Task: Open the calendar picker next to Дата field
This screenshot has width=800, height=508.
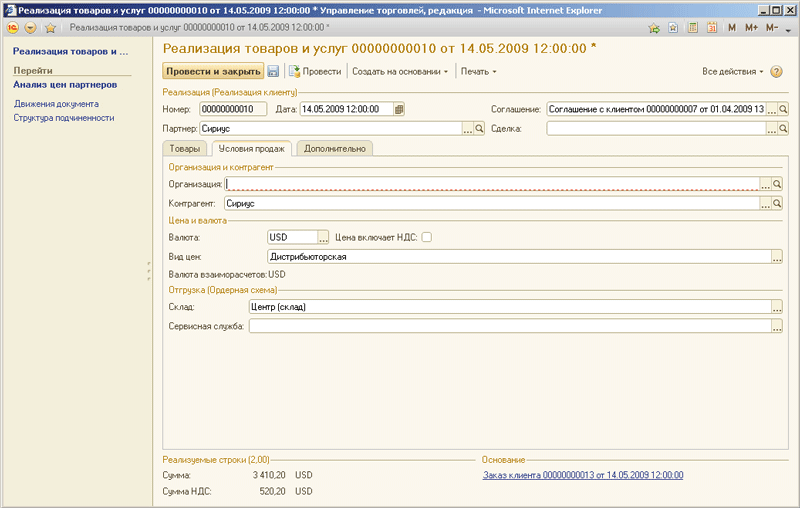Action: pos(399,109)
